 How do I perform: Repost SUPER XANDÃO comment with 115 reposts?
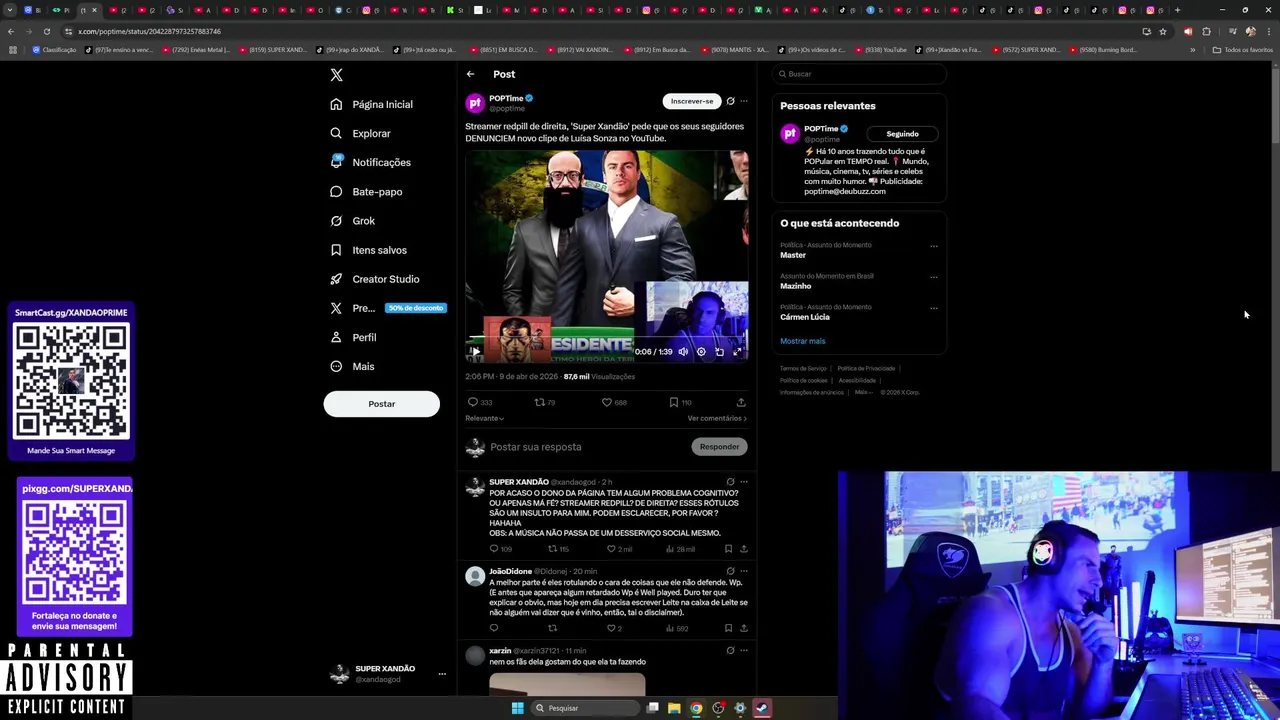[558, 549]
